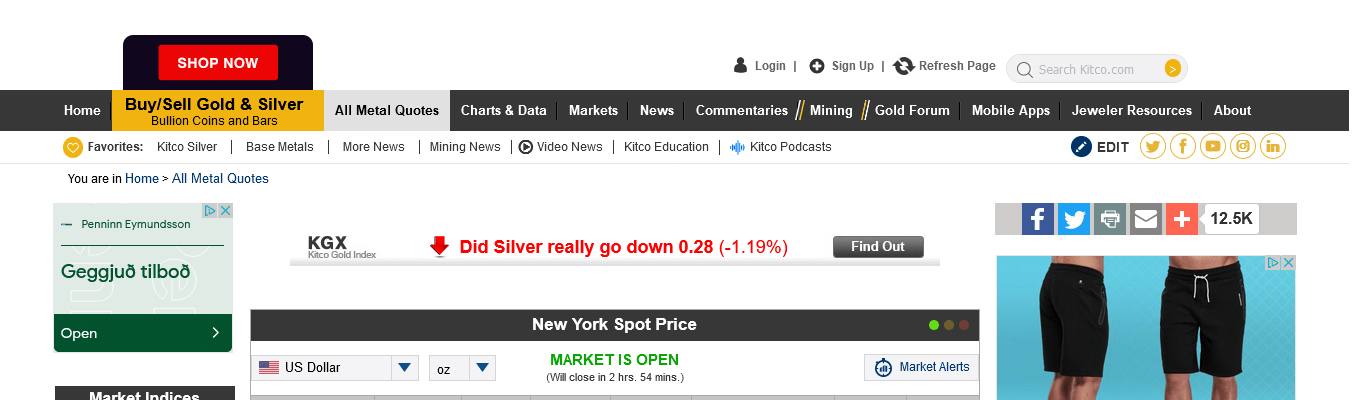Image resolution: width=1366 pixels, height=400 pixels.
Task: Click the Instagram icon in the favorites bar
Action: coord(1243,147)
